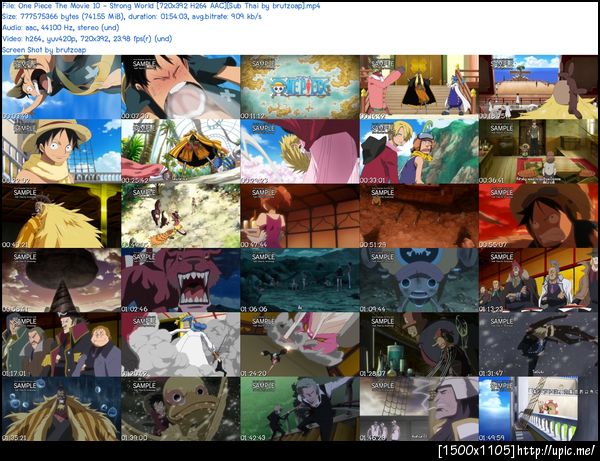
Task: Open the thumbnail with palm trees and greenhouse dome
Action: [181, 151]
